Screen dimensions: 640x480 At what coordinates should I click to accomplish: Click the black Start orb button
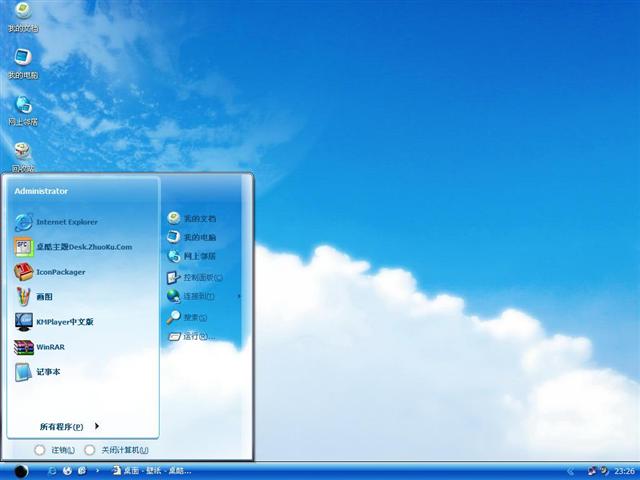pyautogui.click(x=20, y=471)
